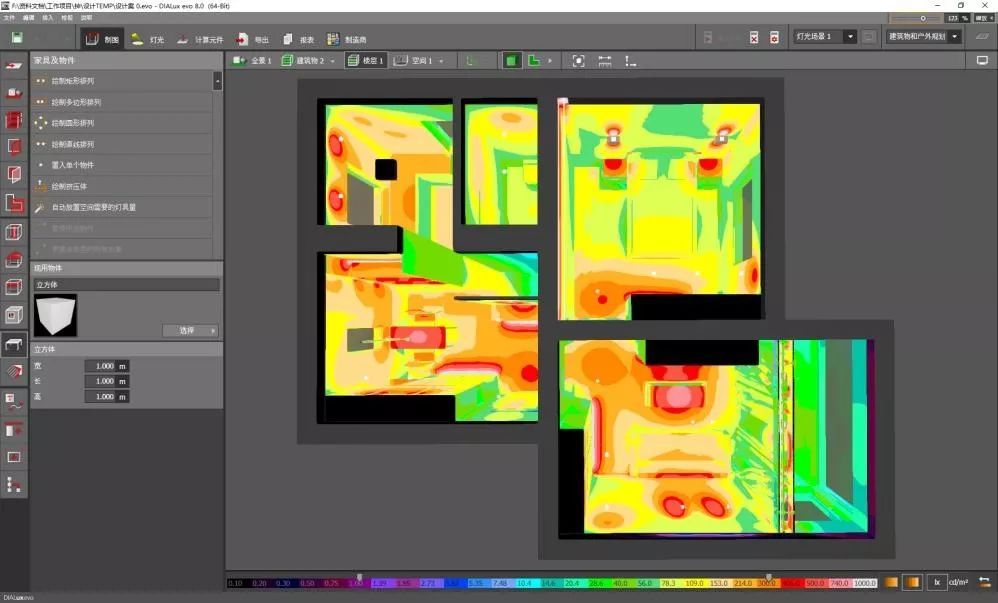Screen dimensions: 998x603
Task: Select the 绘制矩形排列 rectangular arrangement tool
Action: pos(75,81)
